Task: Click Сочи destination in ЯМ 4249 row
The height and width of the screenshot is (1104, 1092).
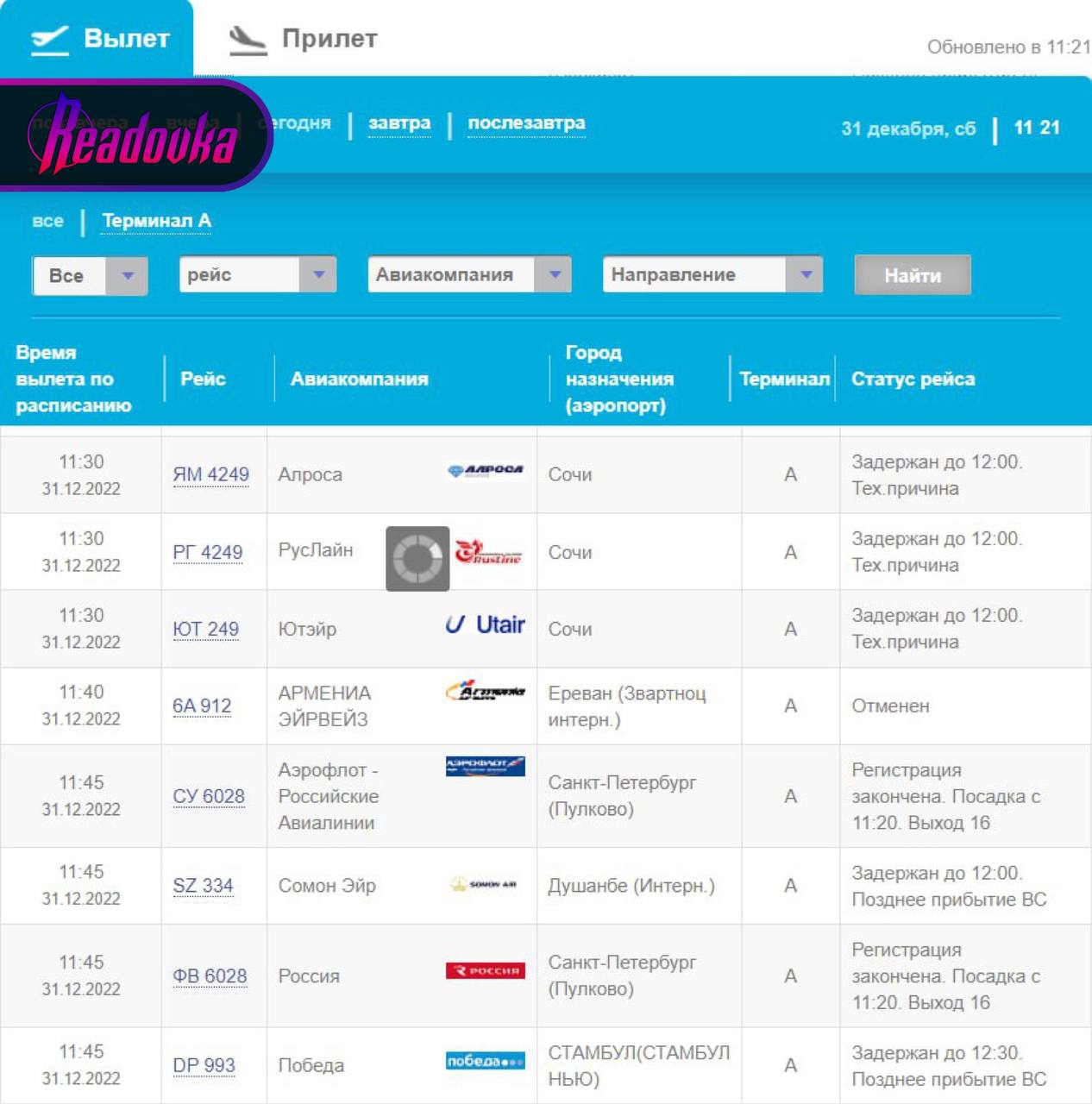Action: 570,474
